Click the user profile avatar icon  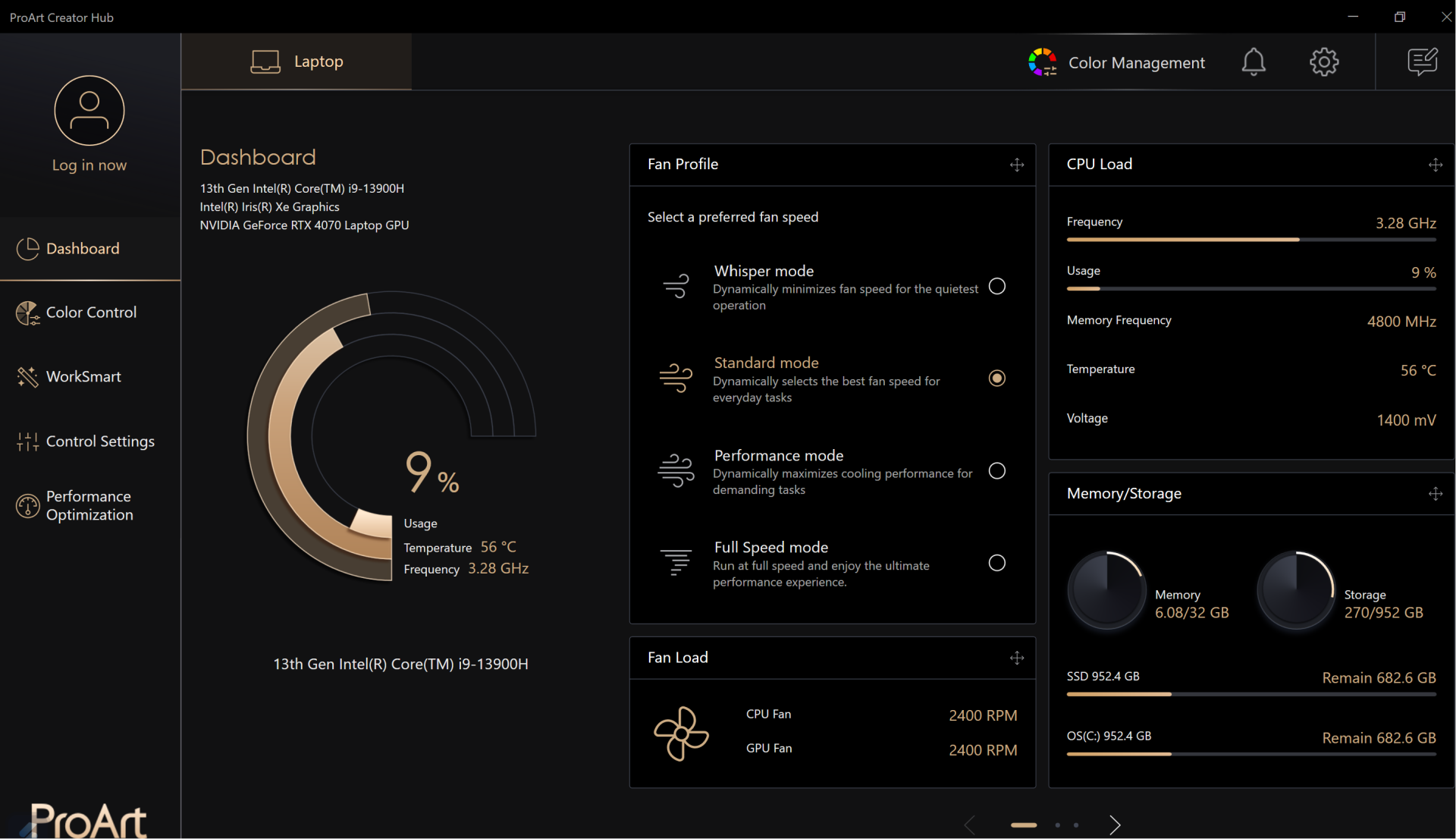point(89,111)
